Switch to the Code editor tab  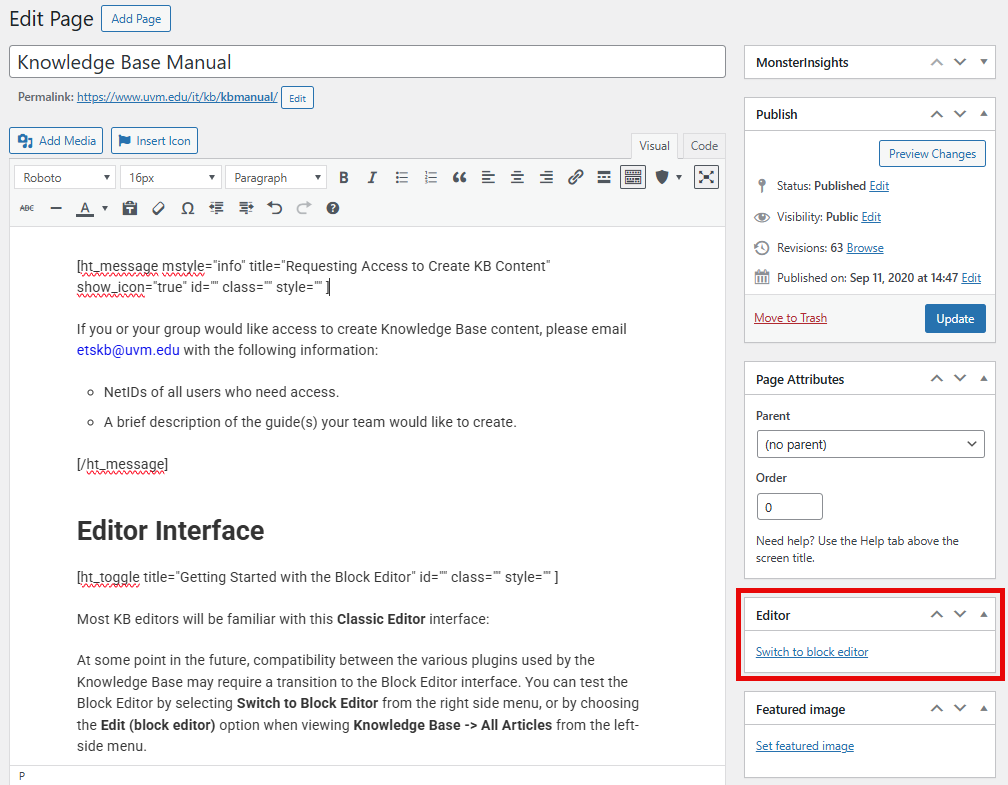(x=704, y=146)
